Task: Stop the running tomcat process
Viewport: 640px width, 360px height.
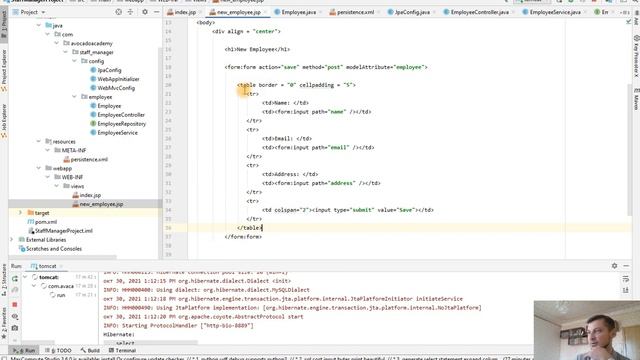Action: coord(15,304)
